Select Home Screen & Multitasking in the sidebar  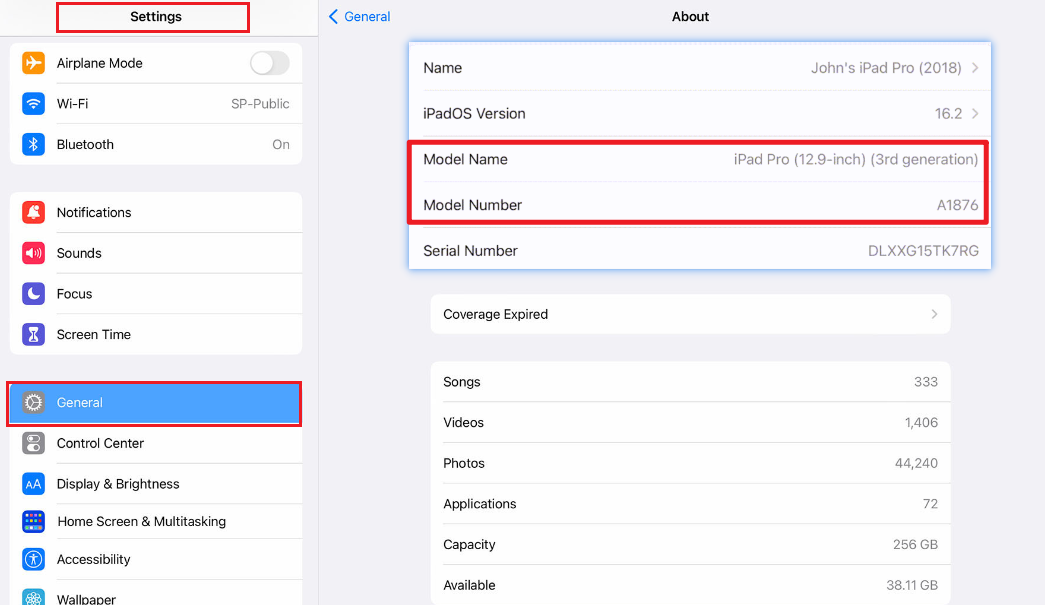point(141,522)
